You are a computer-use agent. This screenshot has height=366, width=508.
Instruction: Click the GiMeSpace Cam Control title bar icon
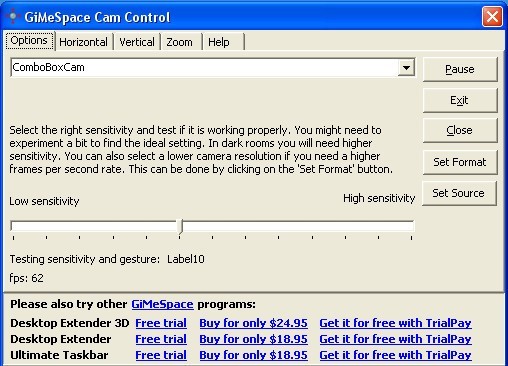pos(13,16)
